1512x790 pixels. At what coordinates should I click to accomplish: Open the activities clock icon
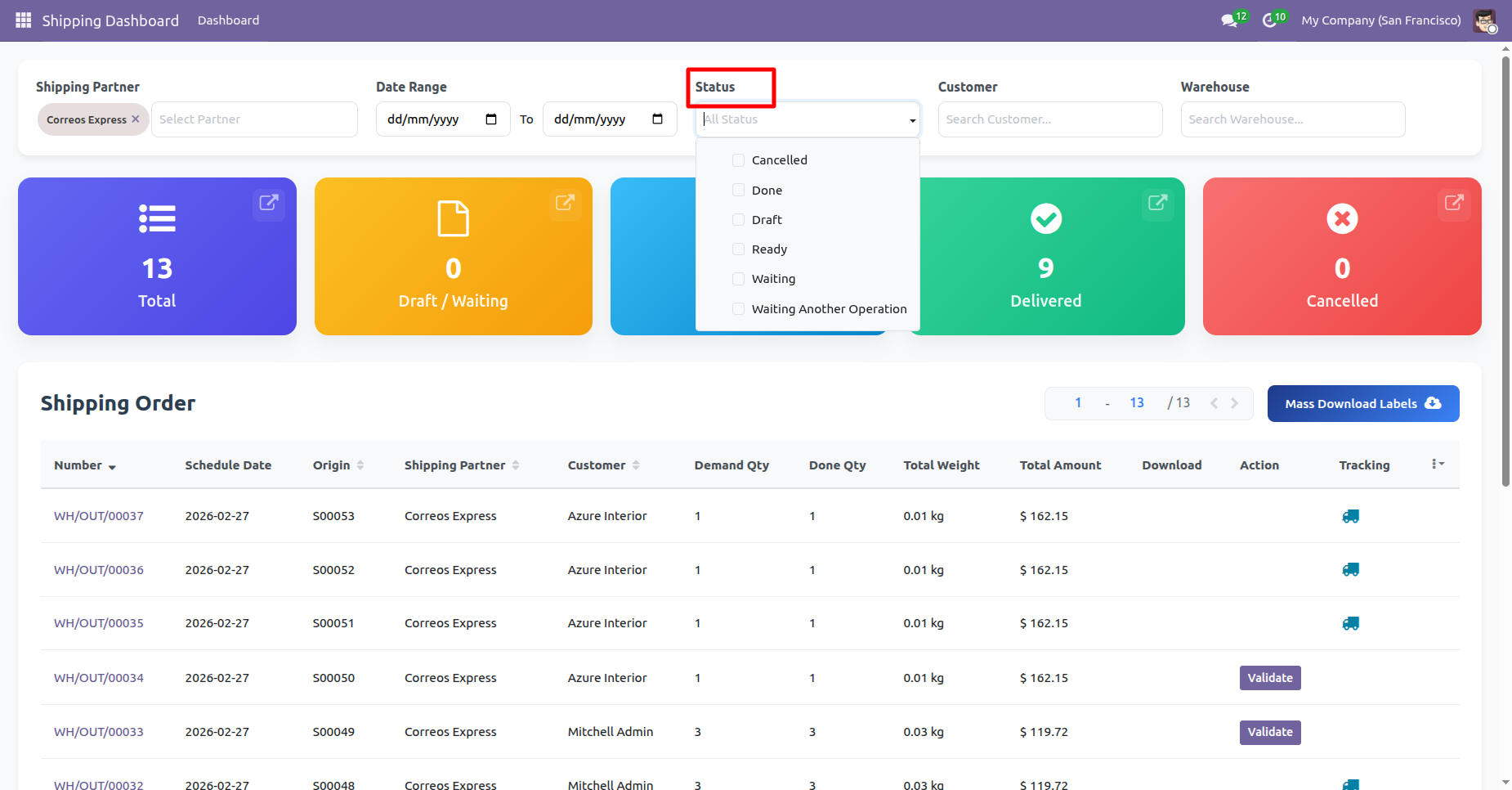pyautogui.click(x=1269, y=20)
